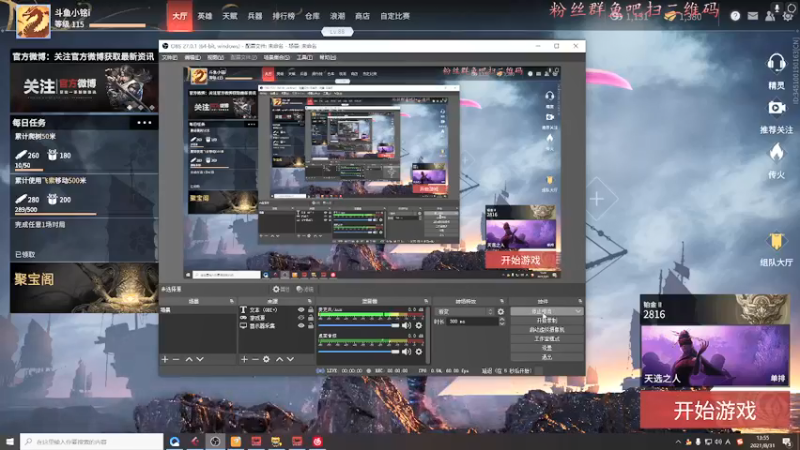The height and width of the screenshot is (450, 800).
Task: Click the red 开始游戏 button in the game lobby
Action: coord(715,410)
